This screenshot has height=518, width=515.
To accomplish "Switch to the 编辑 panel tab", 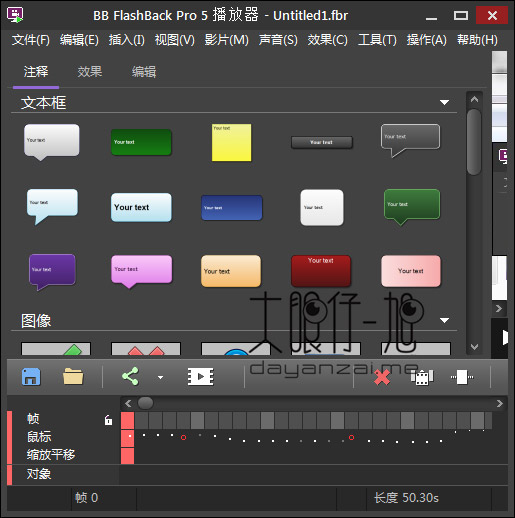I will tap(144, 72).
